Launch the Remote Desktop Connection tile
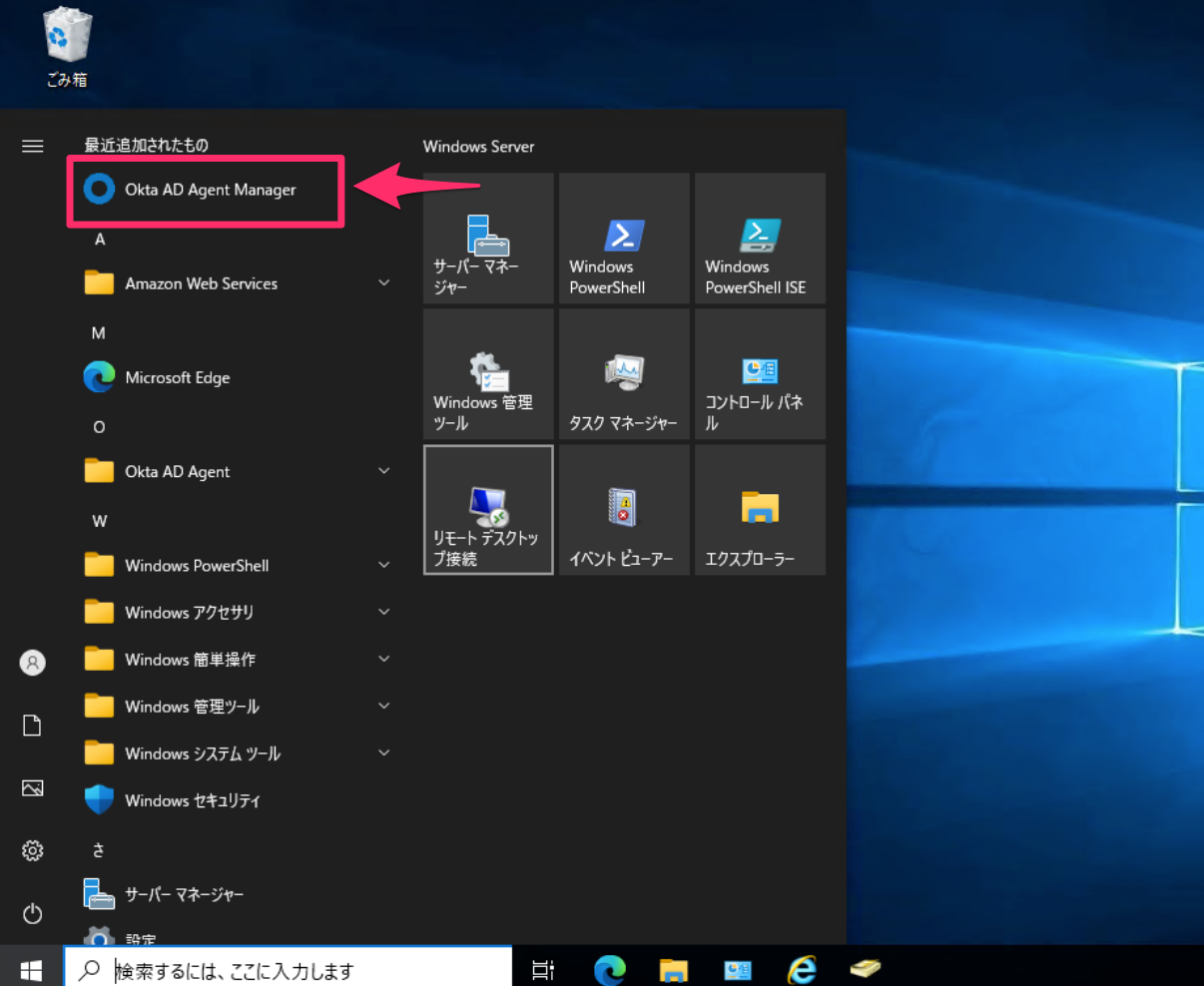The image size is (1204, 986). 488,510
